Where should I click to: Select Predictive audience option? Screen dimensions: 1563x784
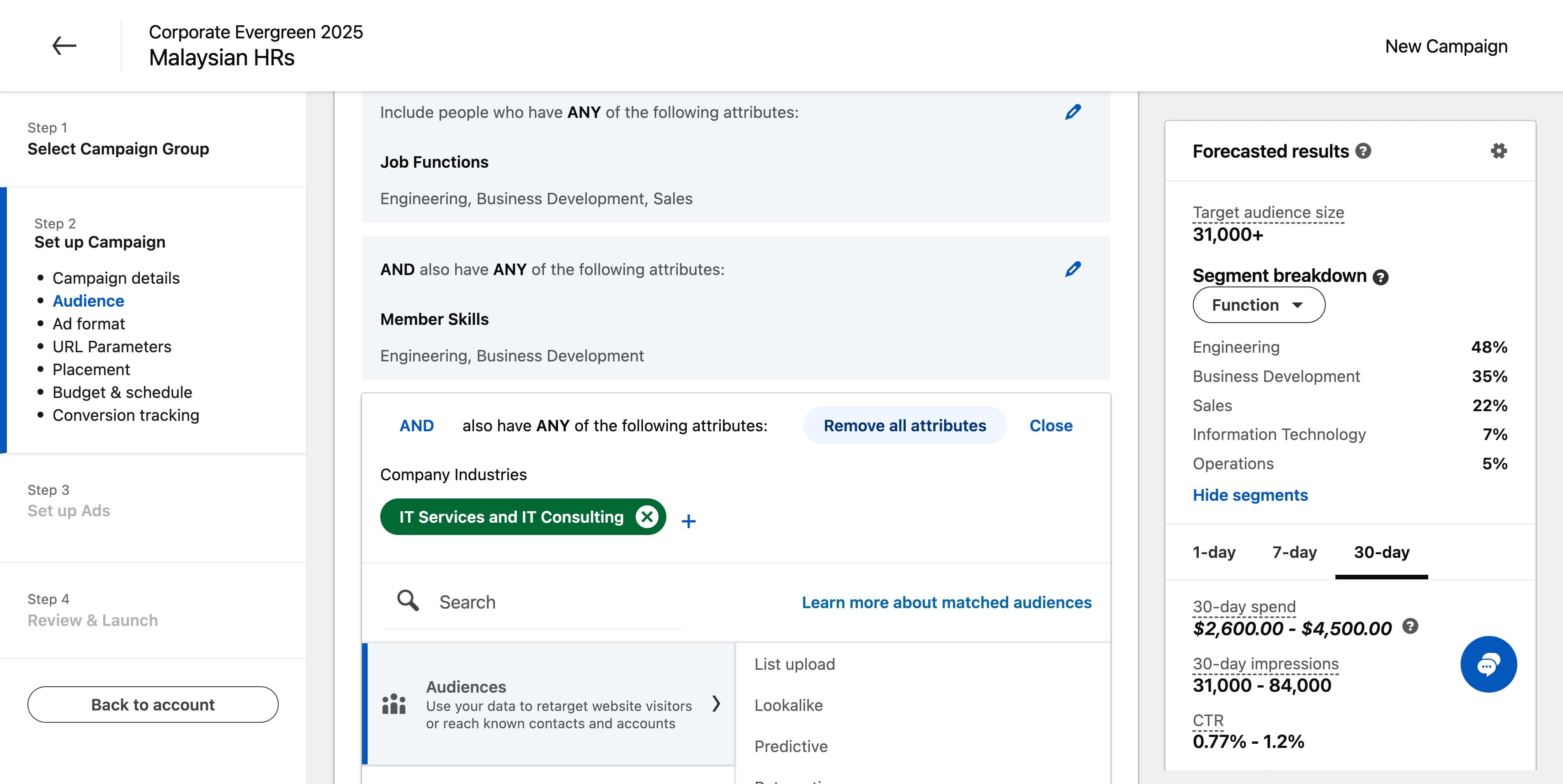[x=791, y=747]
